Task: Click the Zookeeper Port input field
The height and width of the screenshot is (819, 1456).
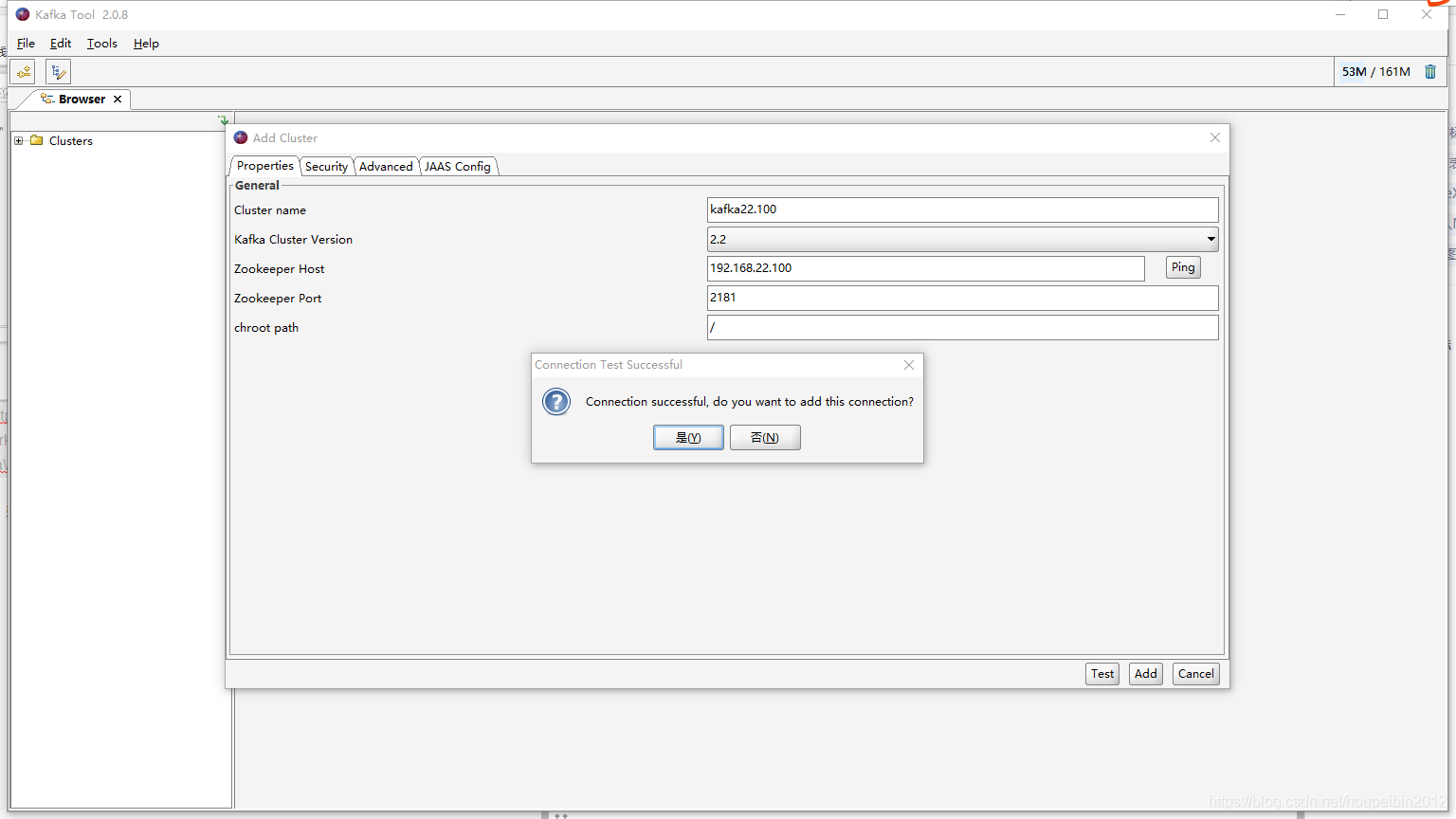Action: [963, 298]
